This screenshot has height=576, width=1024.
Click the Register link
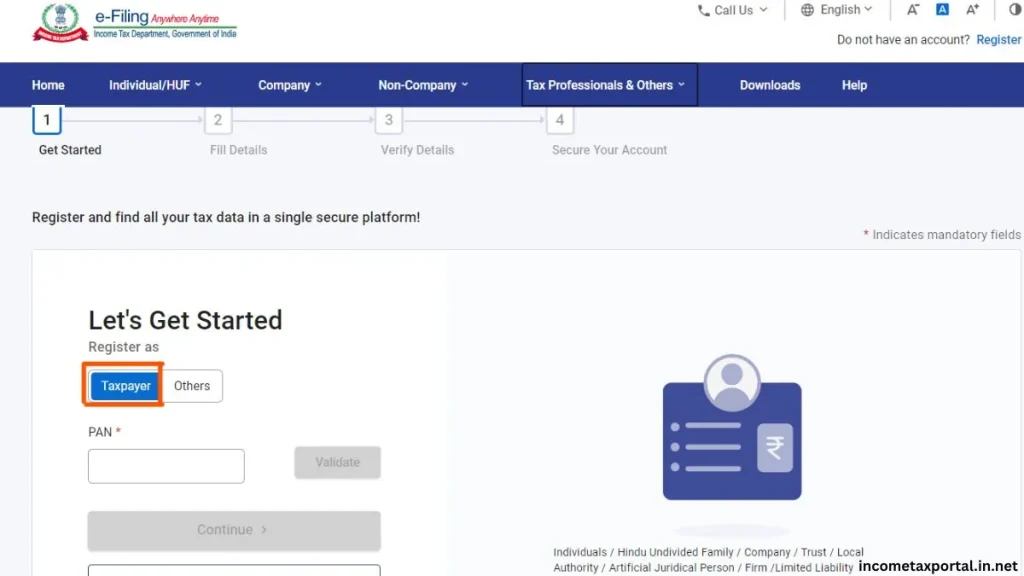pos(998,39)
